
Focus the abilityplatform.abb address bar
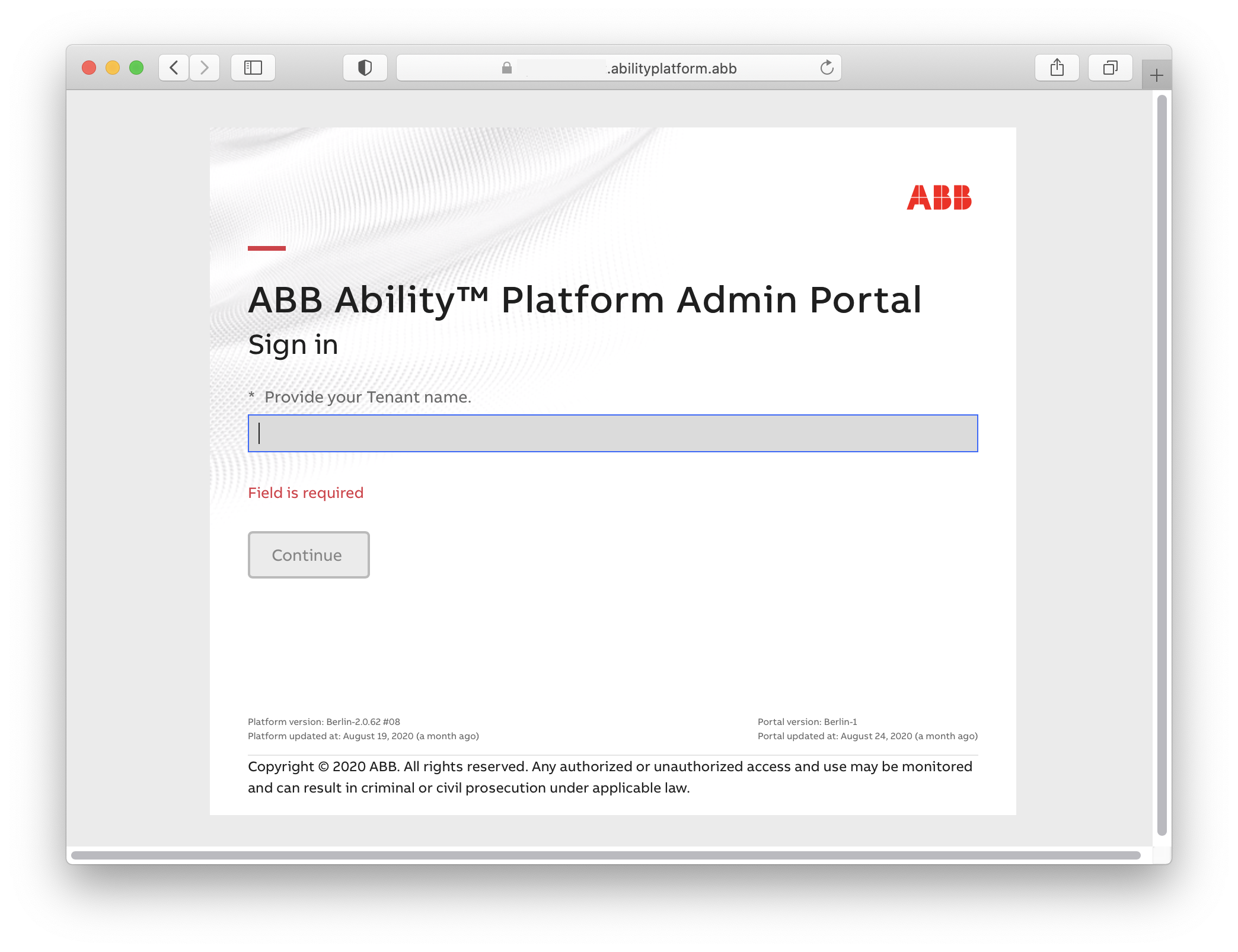(x=619, y=68)
